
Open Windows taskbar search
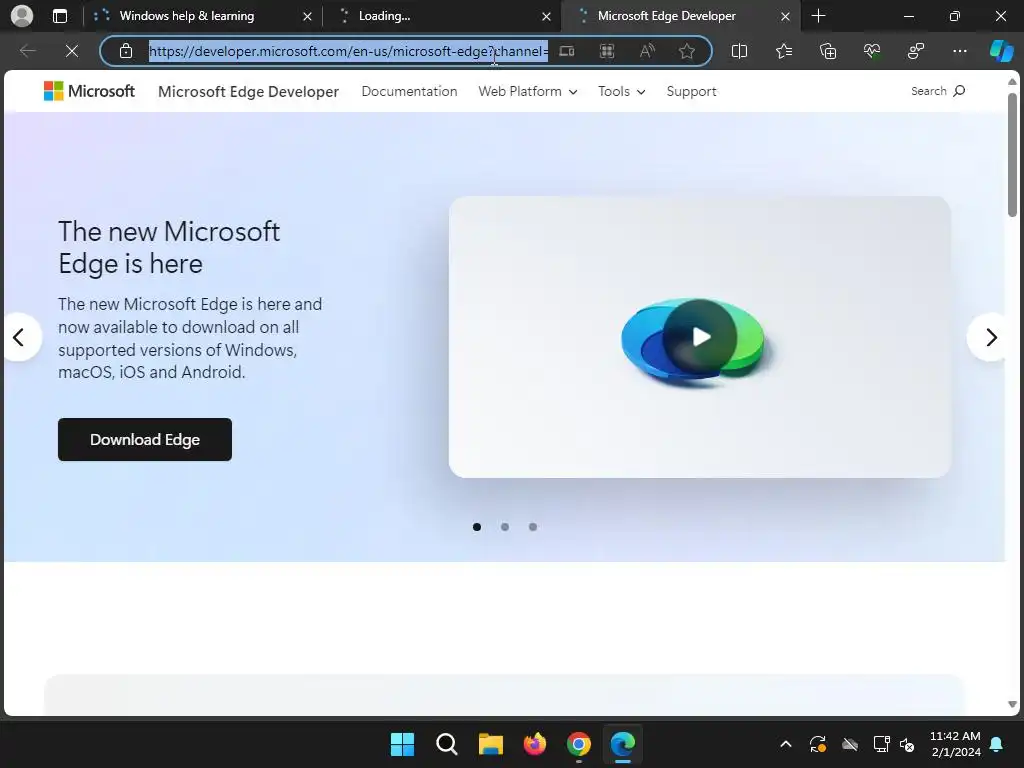point(447,744)
